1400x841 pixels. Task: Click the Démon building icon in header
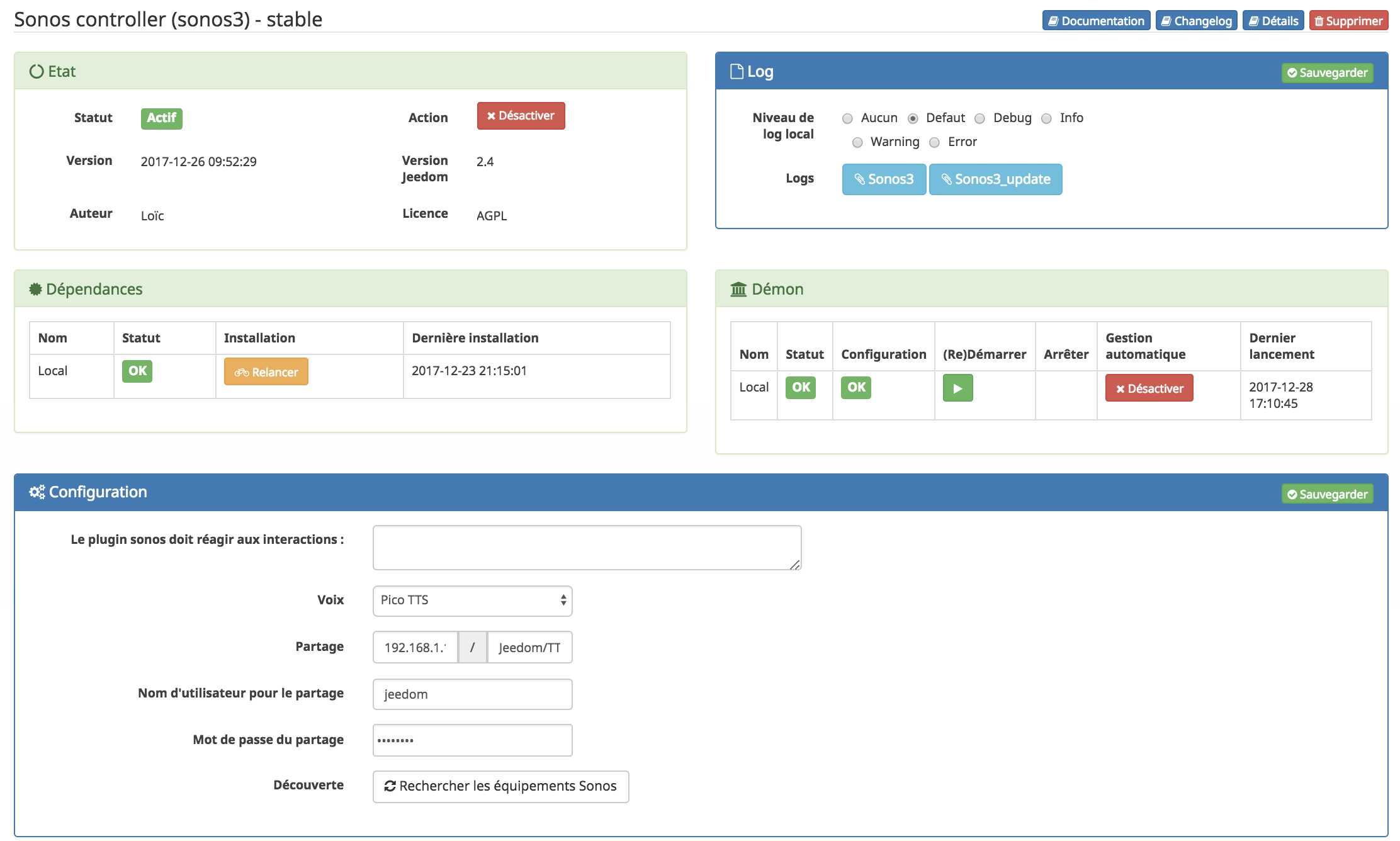pos(738,290)
